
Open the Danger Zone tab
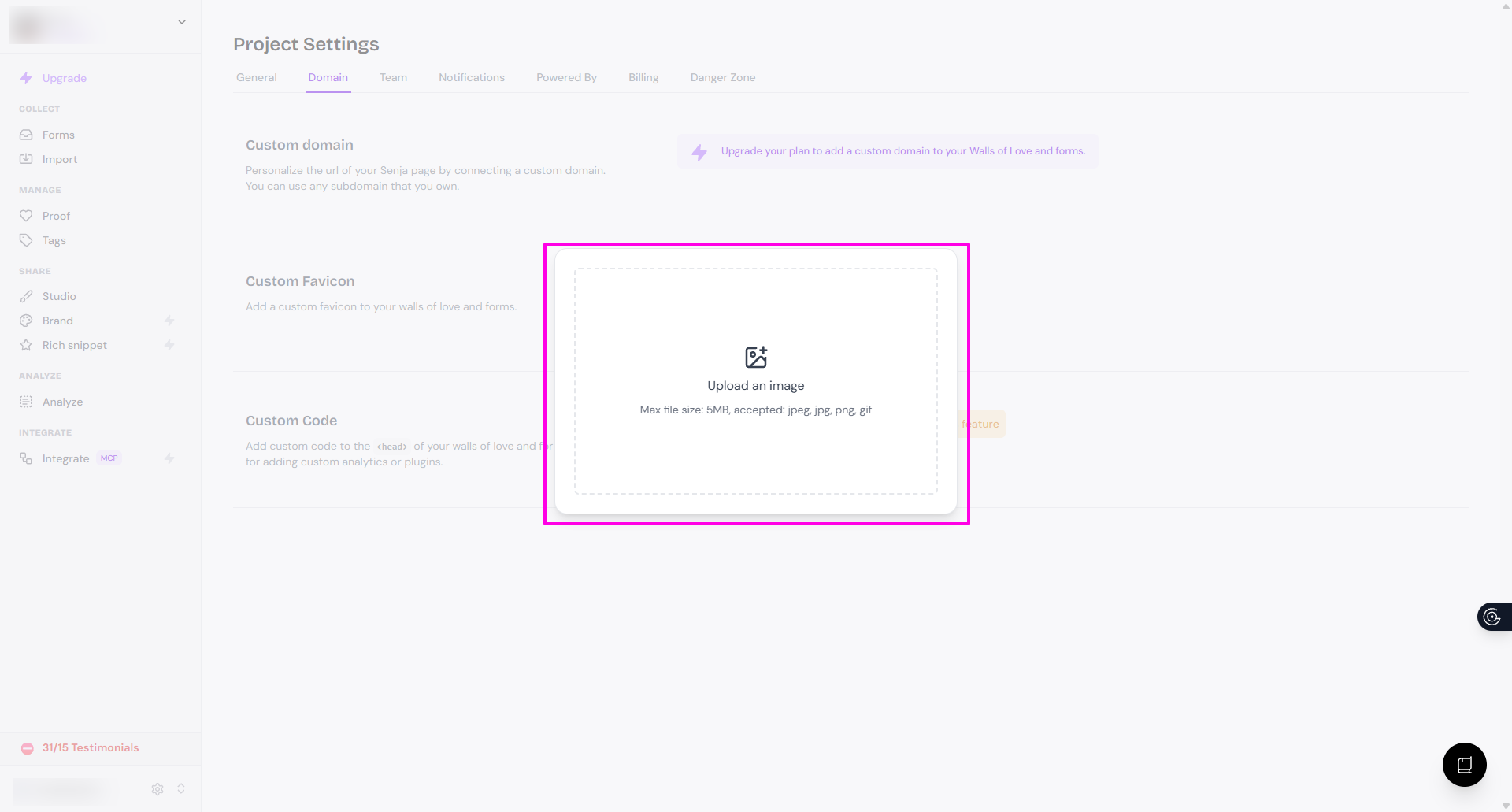click(722, 77)
